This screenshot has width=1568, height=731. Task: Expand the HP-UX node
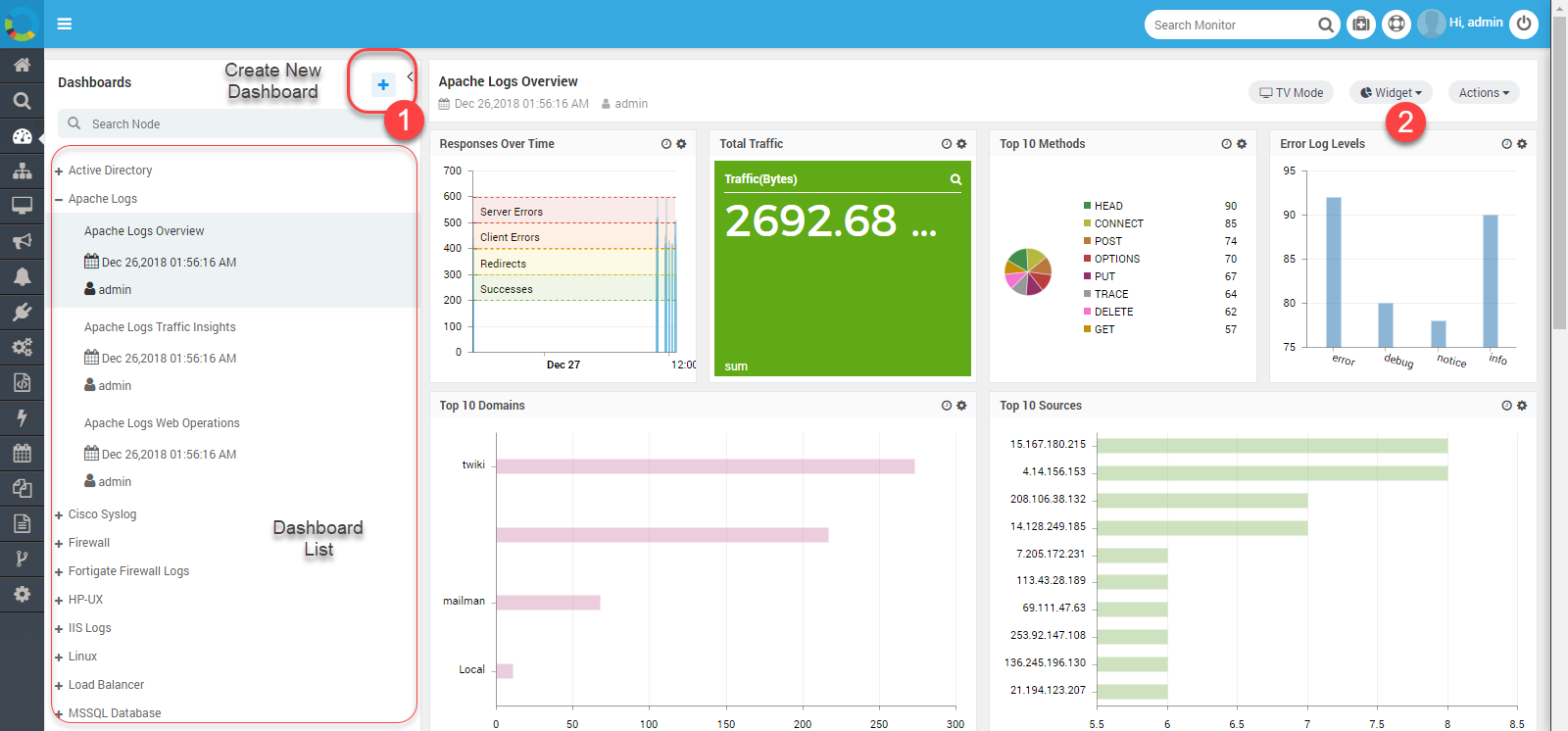tap(59, 601)
